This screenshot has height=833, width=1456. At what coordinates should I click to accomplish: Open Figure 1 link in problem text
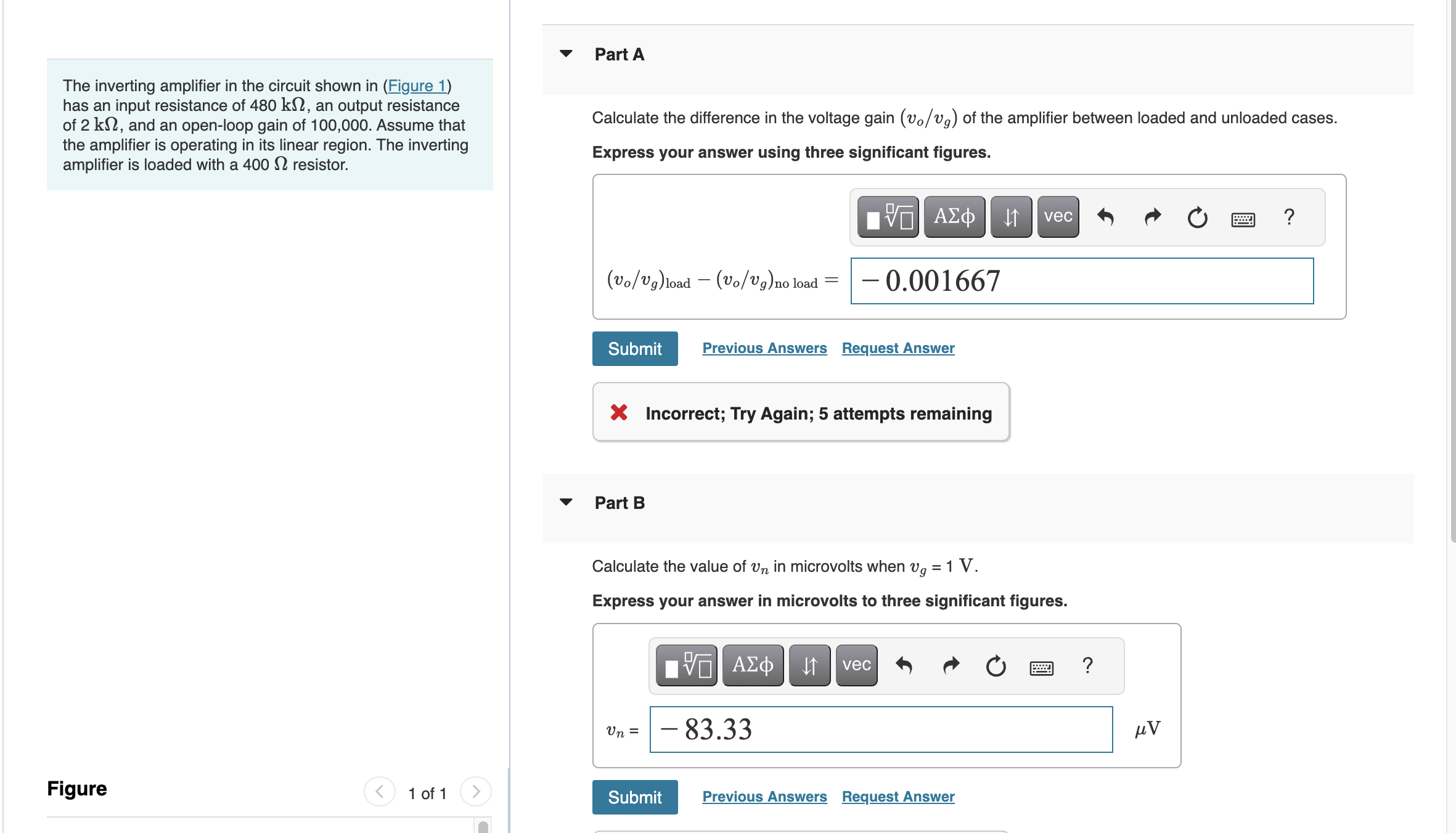point(417,86)
